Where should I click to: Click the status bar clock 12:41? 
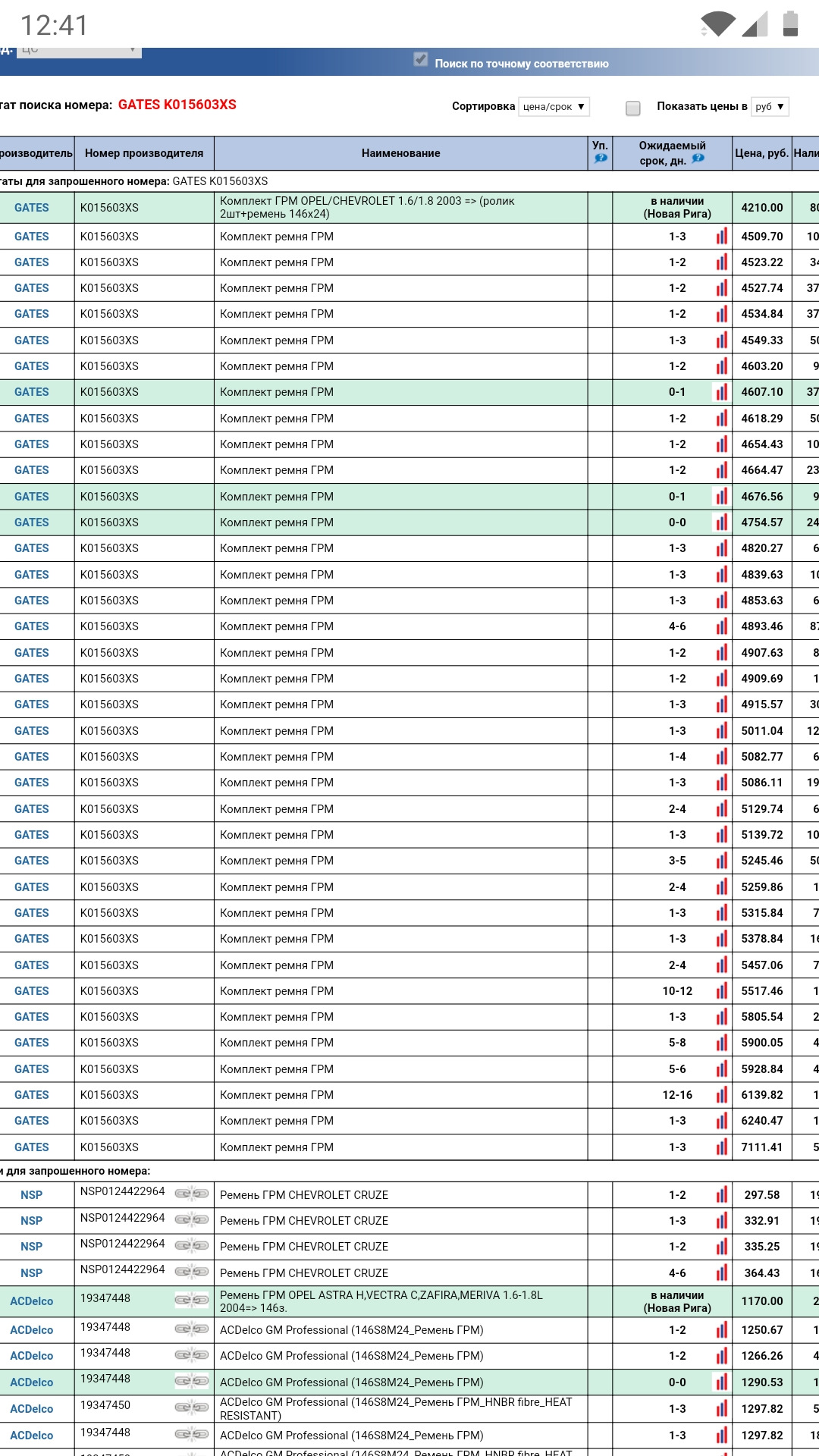pyautogui.click(x=54, y=26)
